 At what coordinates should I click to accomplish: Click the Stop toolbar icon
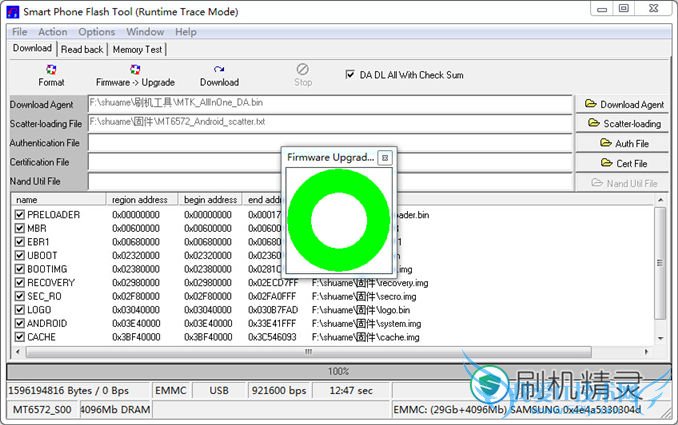click(x=303, y=75)
